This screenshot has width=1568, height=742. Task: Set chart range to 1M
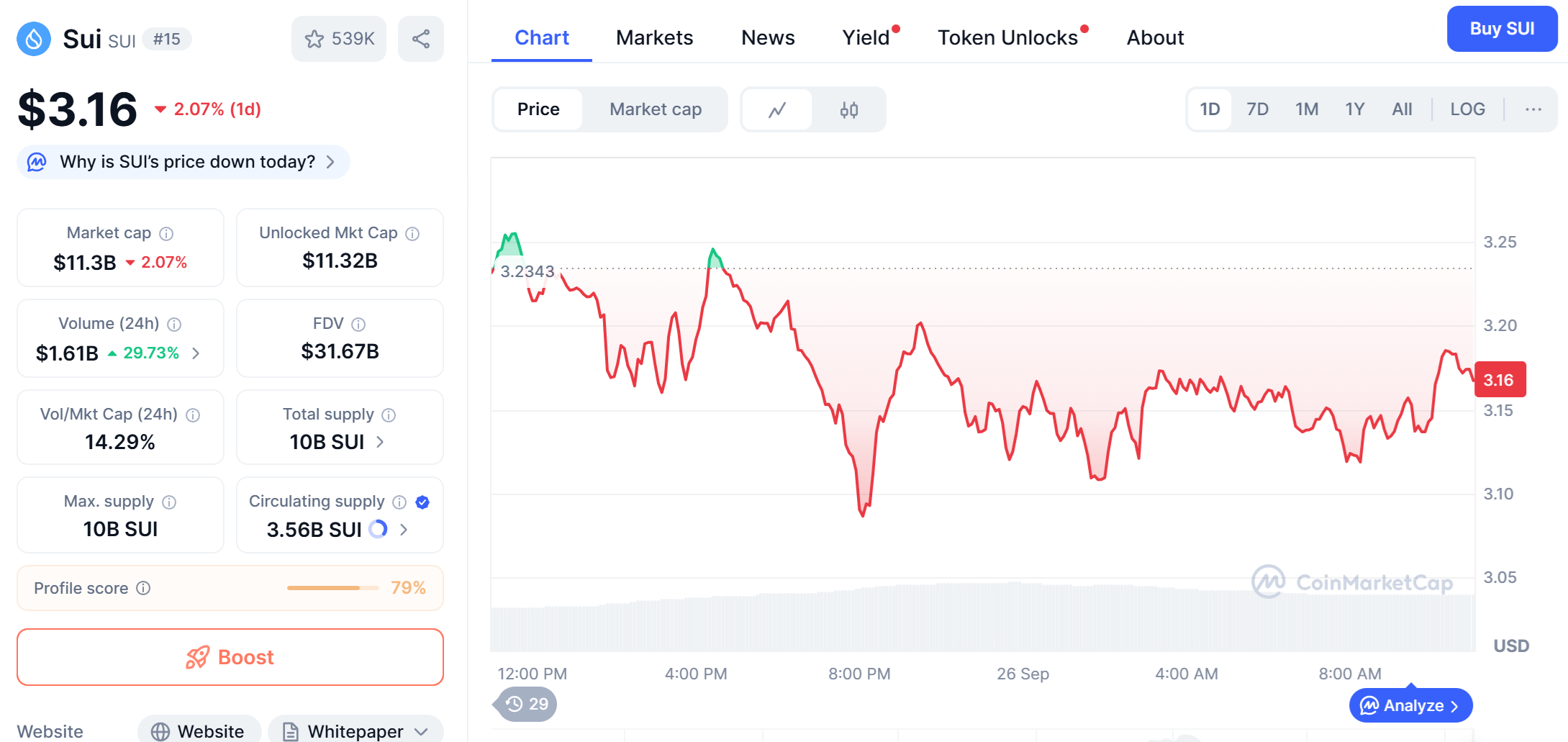coord(1307,109)
